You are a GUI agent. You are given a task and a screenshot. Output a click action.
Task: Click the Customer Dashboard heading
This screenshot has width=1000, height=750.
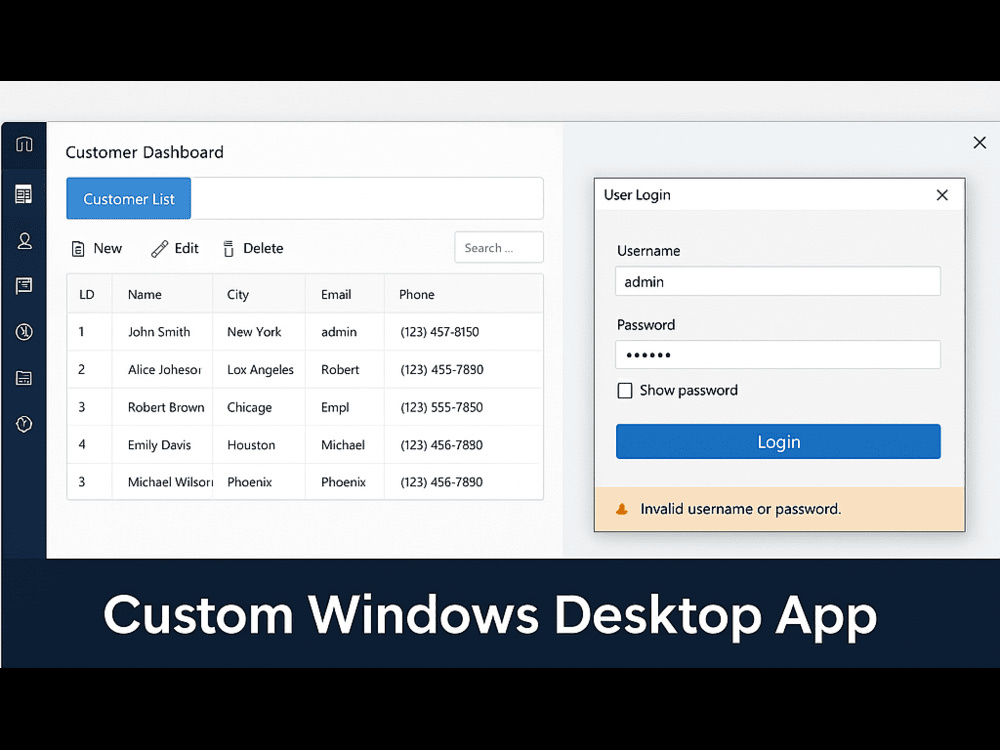tap(145, 152)
